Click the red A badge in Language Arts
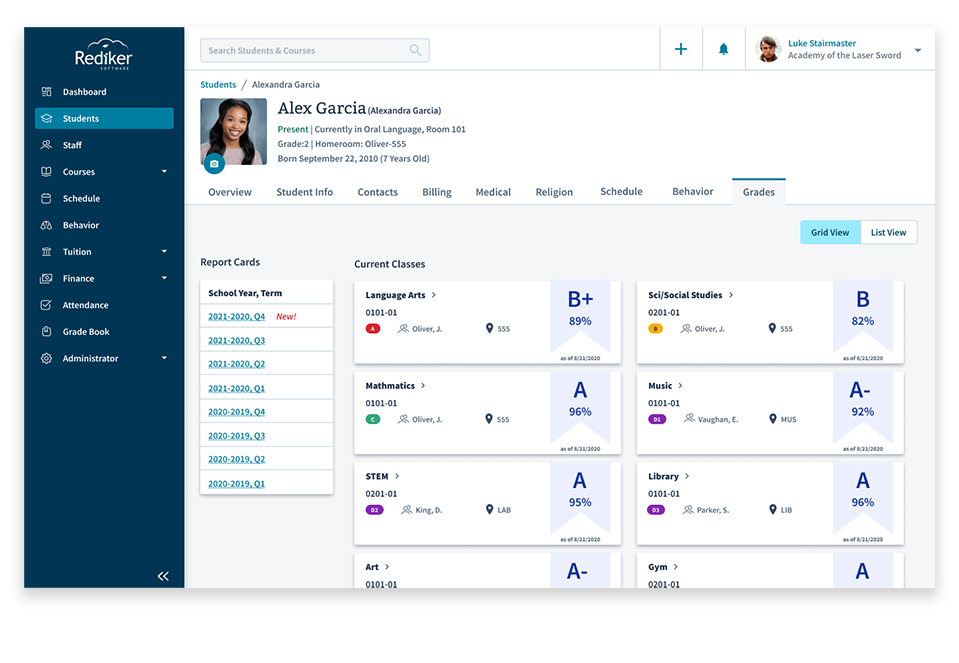 [x=372, y=328]
